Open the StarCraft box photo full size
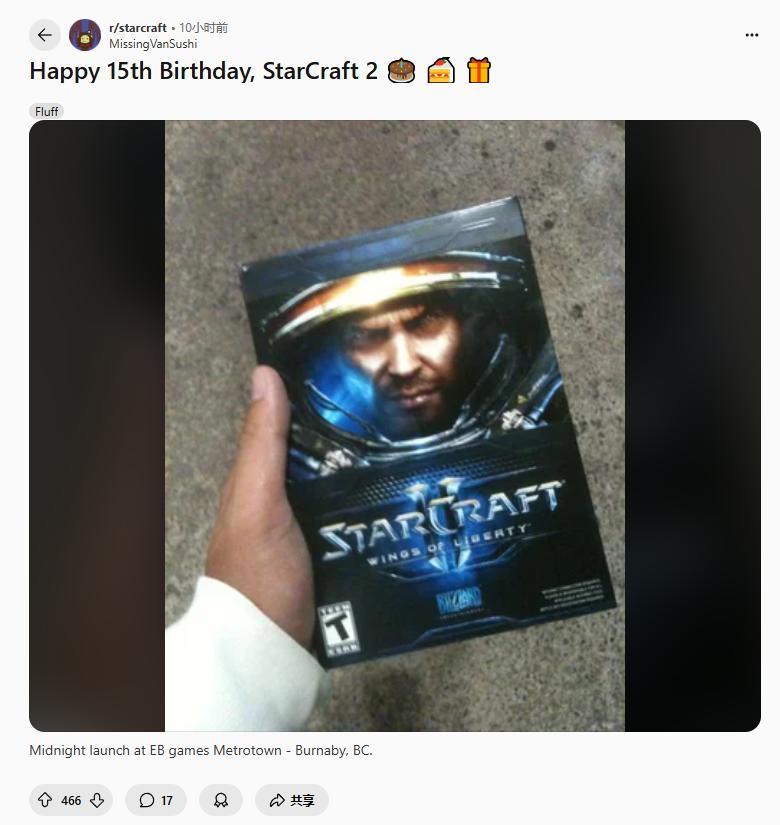780x825 pixels. point(395,425)
